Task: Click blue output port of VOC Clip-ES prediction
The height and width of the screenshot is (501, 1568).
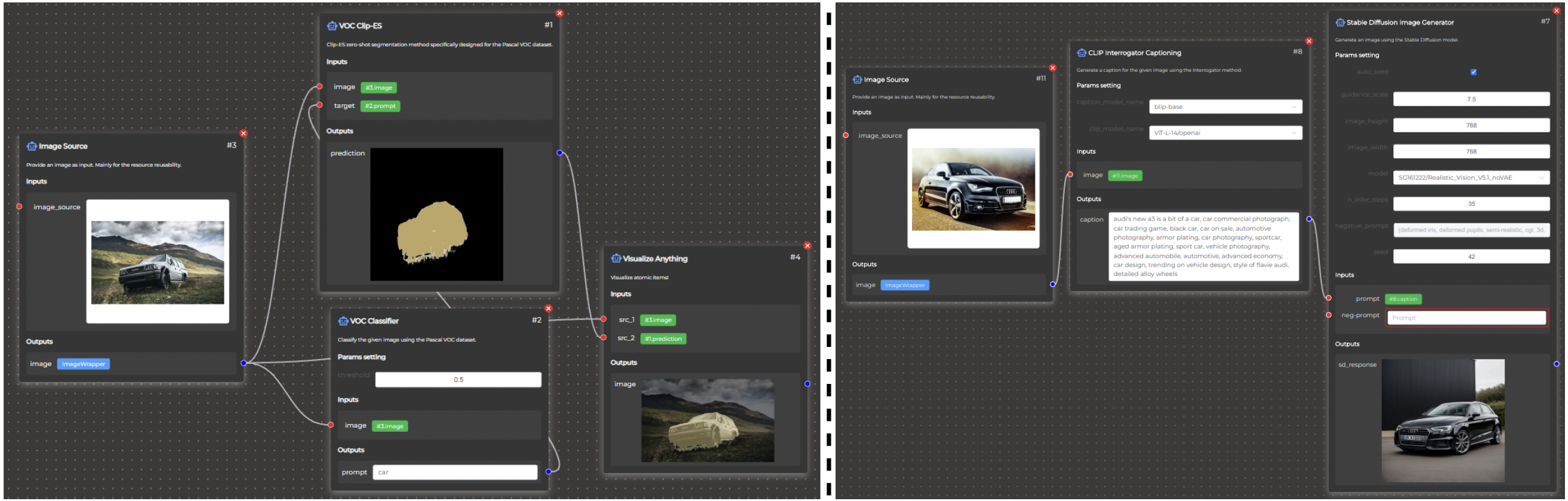Action: pos(560,153)
